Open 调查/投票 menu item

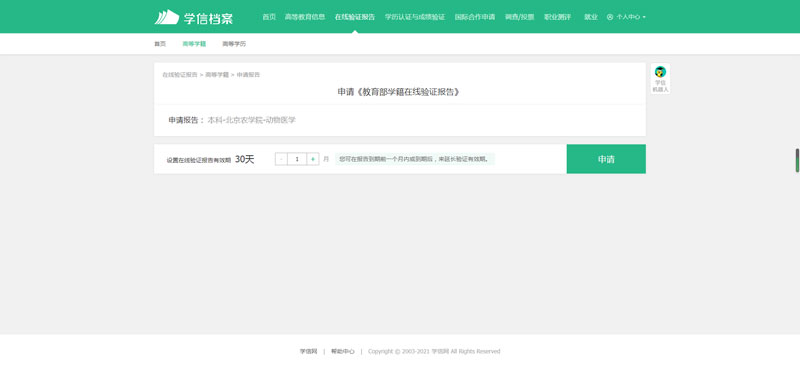pos(519,17)
